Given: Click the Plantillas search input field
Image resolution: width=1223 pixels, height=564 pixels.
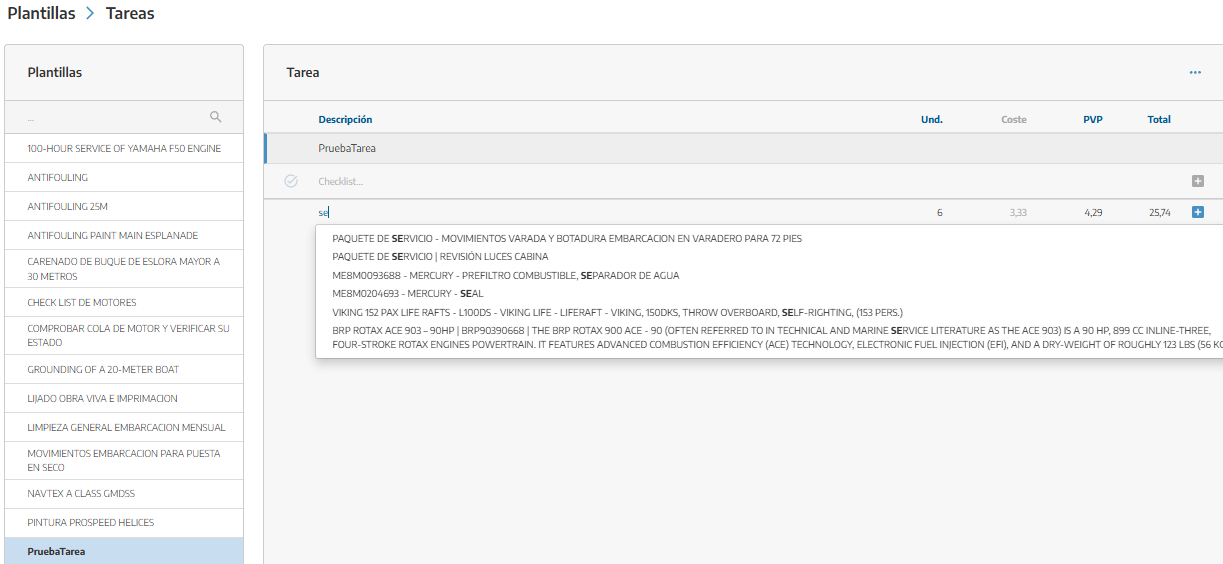Looking at the screenshot, I should [114, 118].
